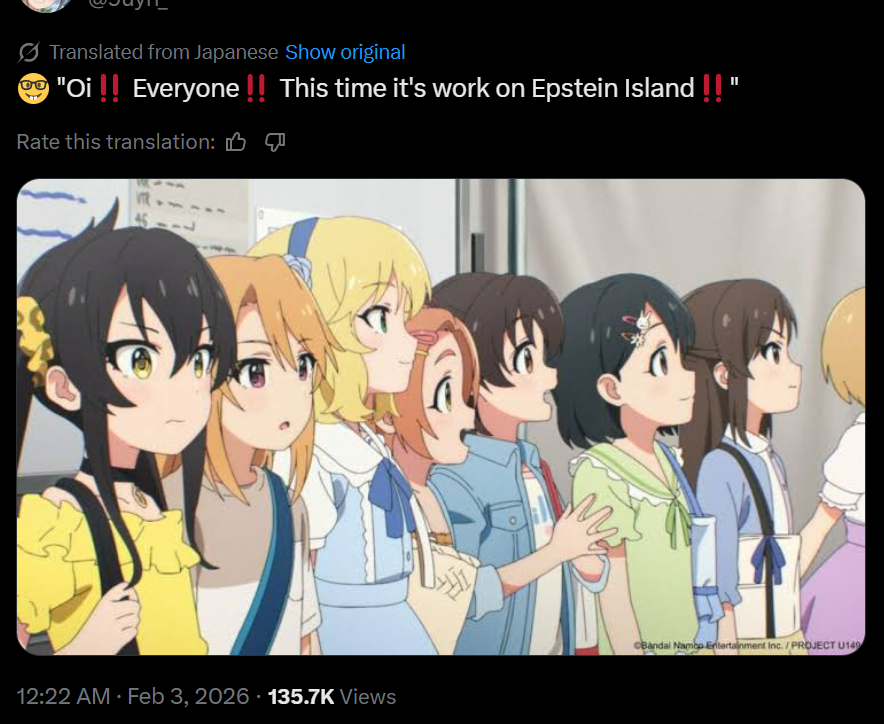Open the partially visible @ username handle
Viewport: 884px width, 724px height.
pyautogui.click(x=127, y=5)
